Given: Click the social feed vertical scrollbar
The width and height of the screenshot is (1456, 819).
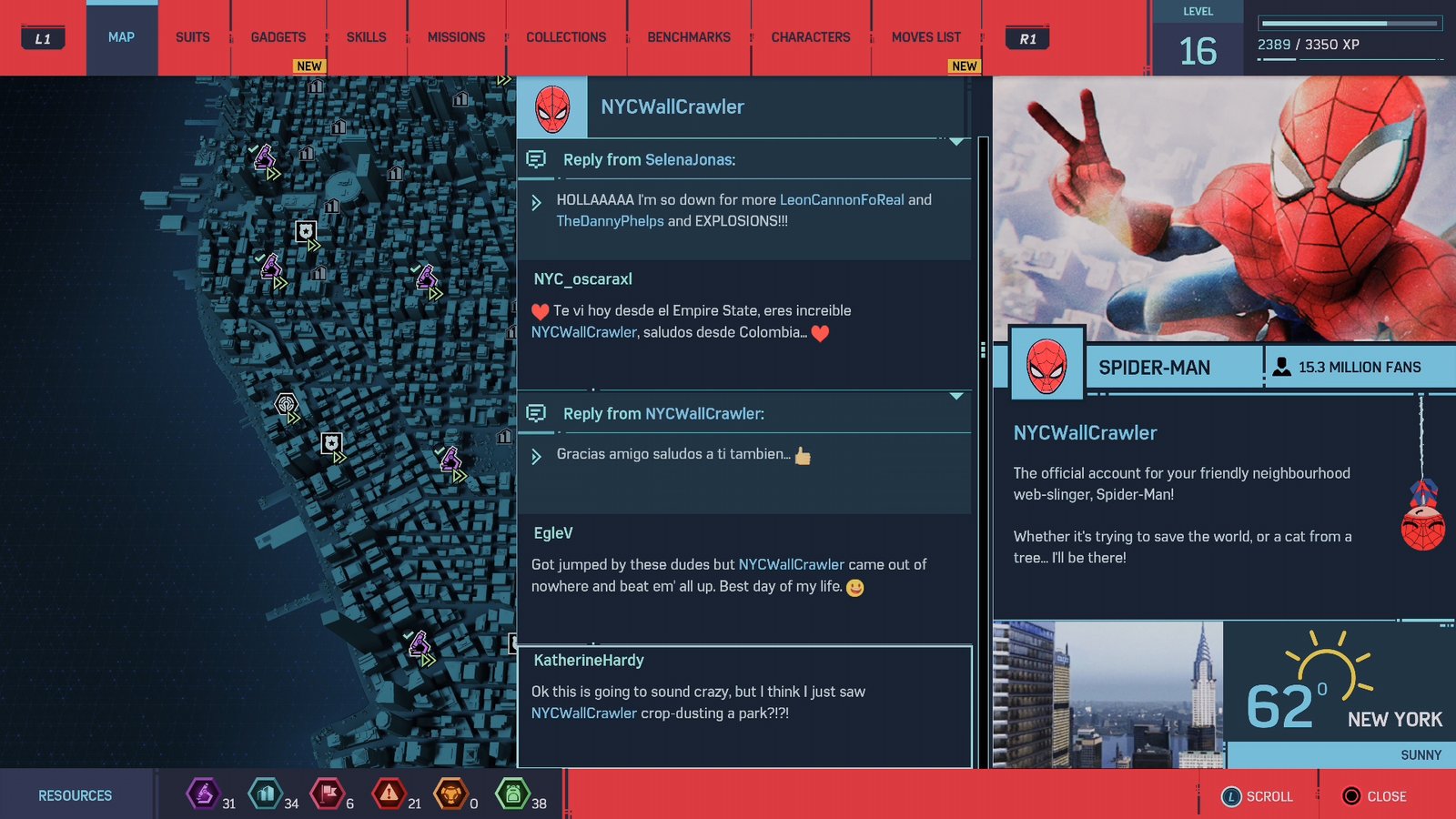Looking at the screenshot, I should tap(983, 452).
